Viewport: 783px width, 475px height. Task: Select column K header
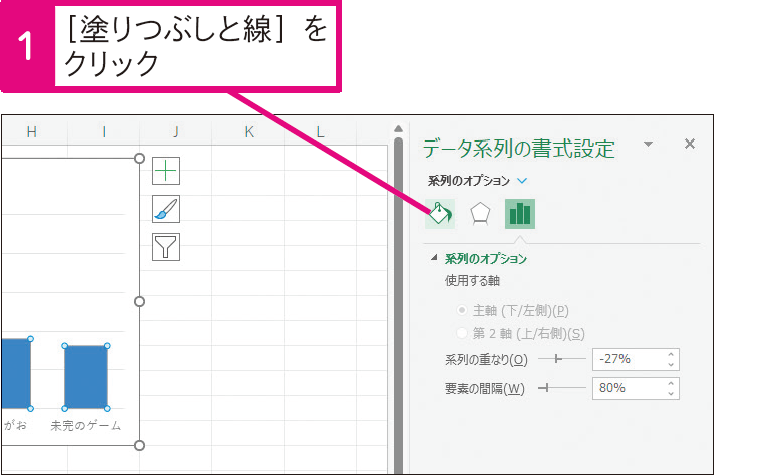click(x=248, y=131)
